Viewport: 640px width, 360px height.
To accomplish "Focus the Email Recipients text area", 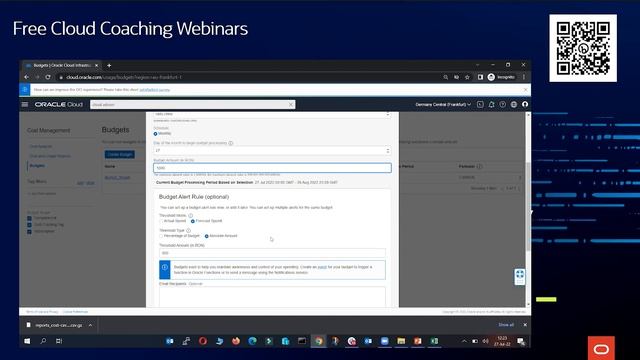I will pos(272,297).
